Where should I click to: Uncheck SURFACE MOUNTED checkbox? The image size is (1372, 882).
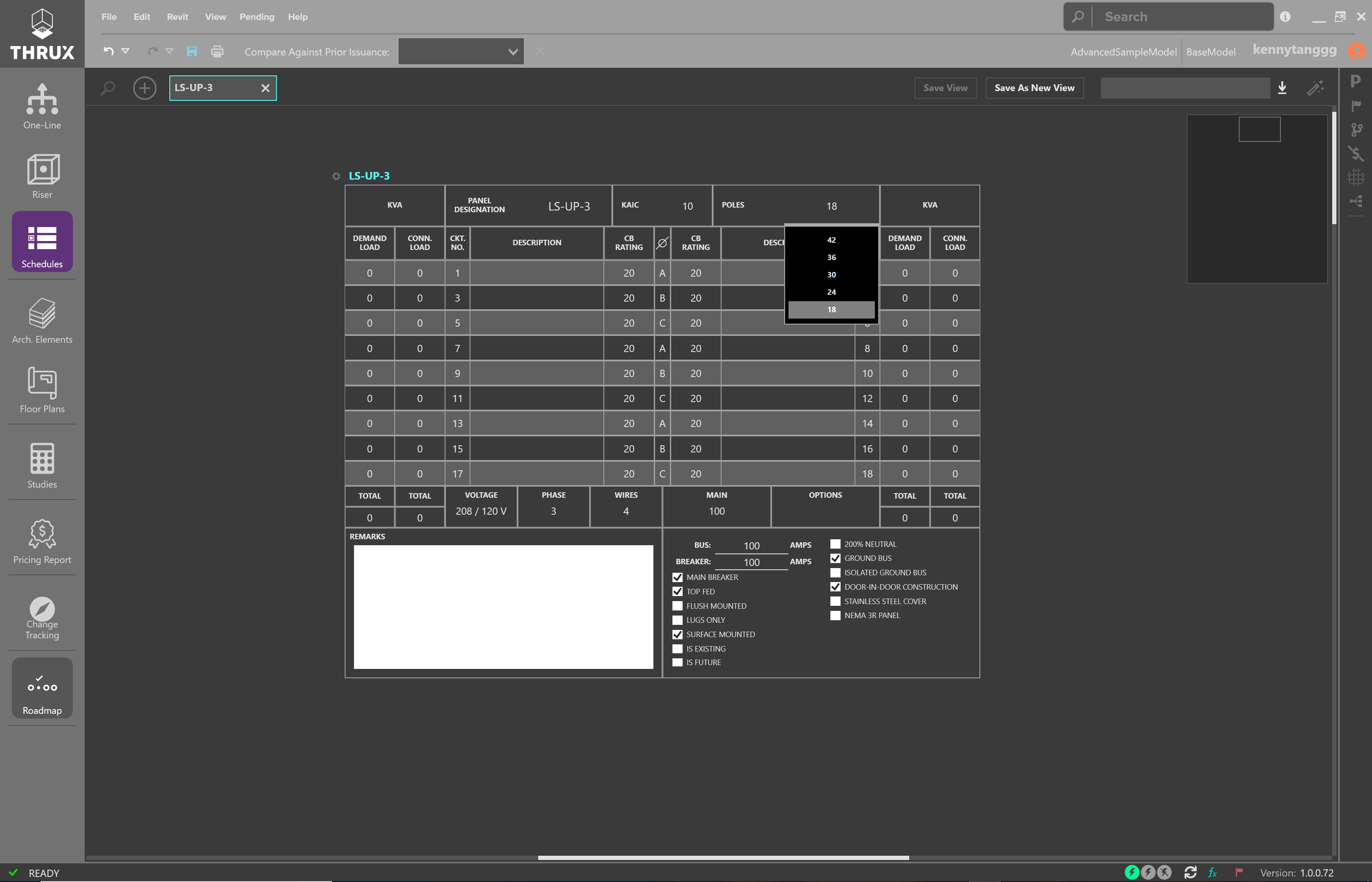point(677,635)
